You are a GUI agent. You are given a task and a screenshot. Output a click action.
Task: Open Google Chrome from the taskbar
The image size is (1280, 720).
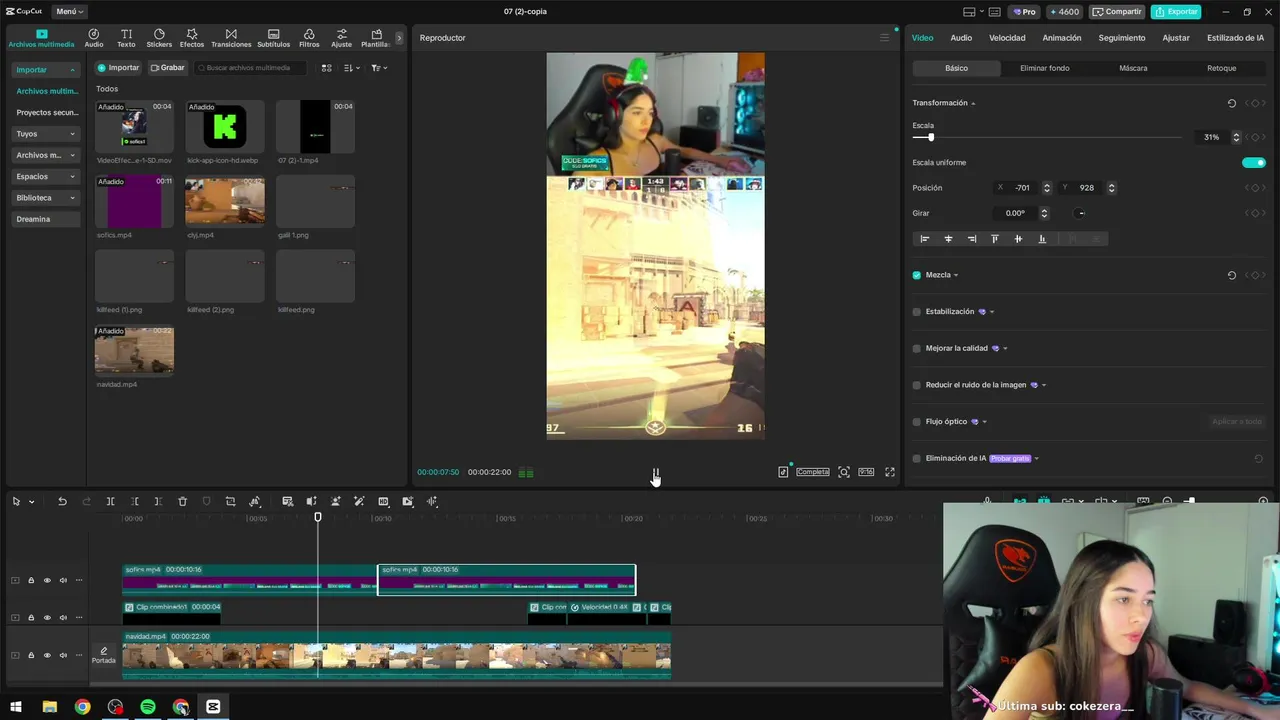click(82, 707)
